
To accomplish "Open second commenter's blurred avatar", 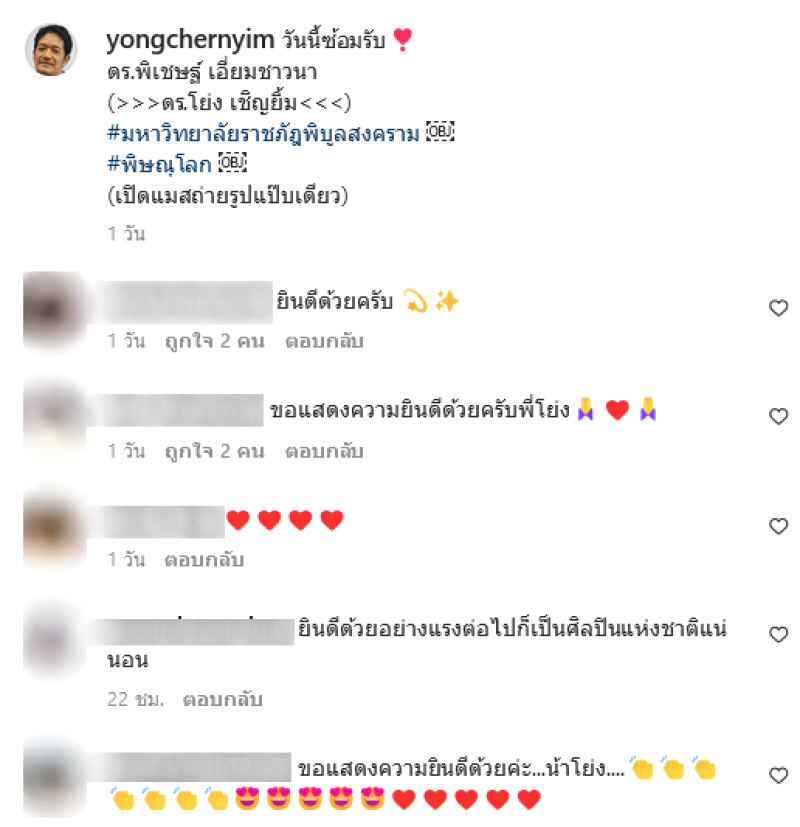I will (54, 418).
